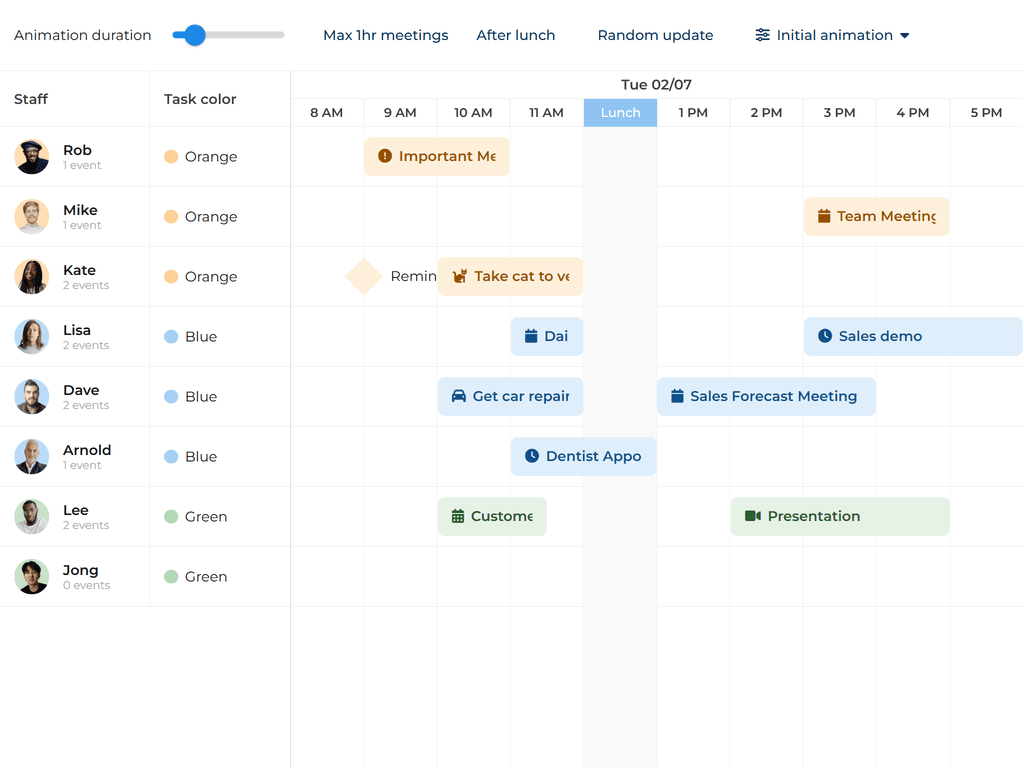
Task: Click the cat icon on Kate's event
Action: tap(460, 276)
